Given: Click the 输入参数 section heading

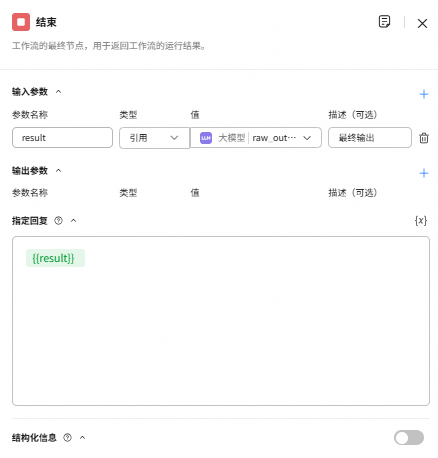Looking at the screenshot, I should 30,91.
